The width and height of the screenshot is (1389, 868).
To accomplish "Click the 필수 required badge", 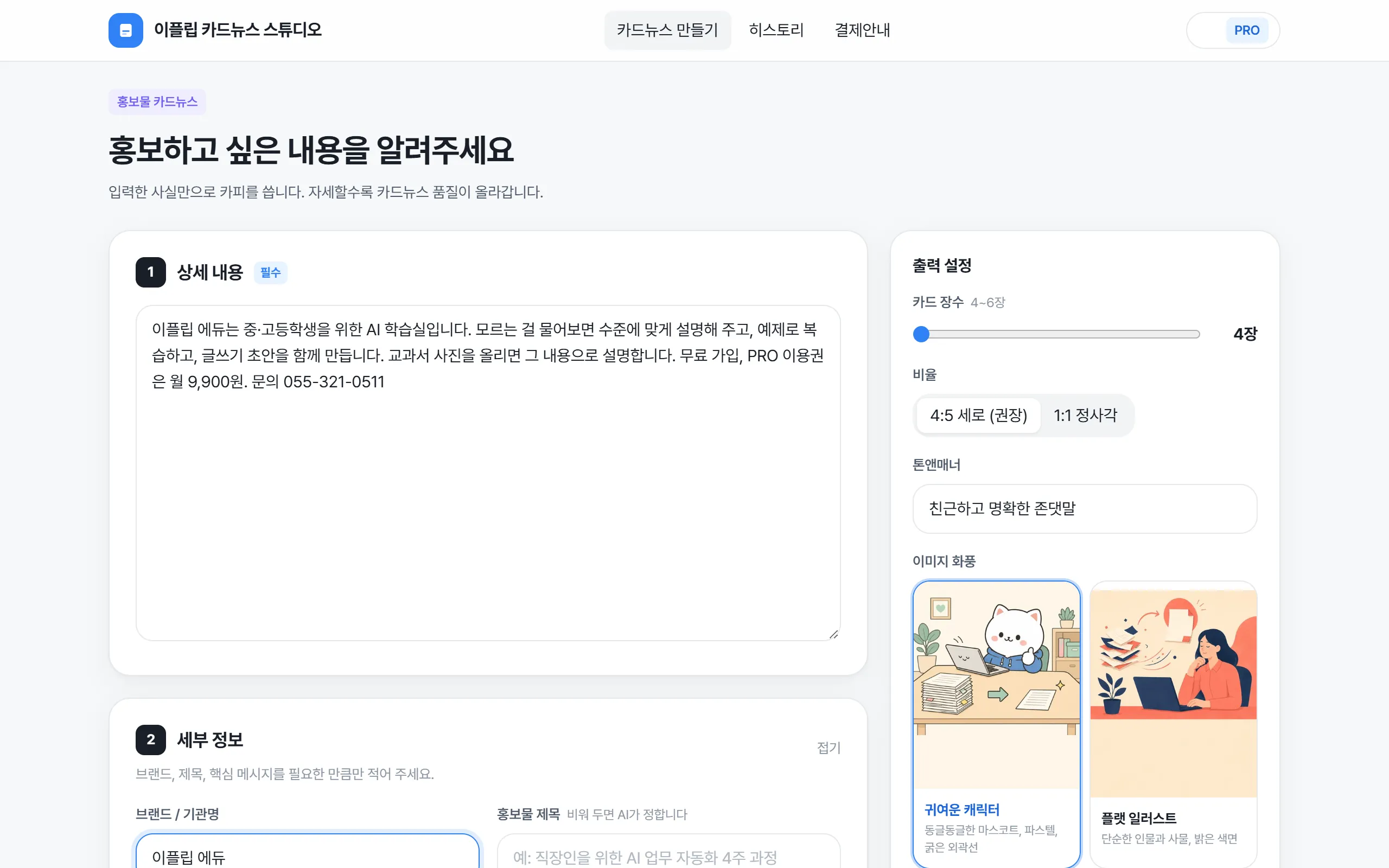I will 270,272.
